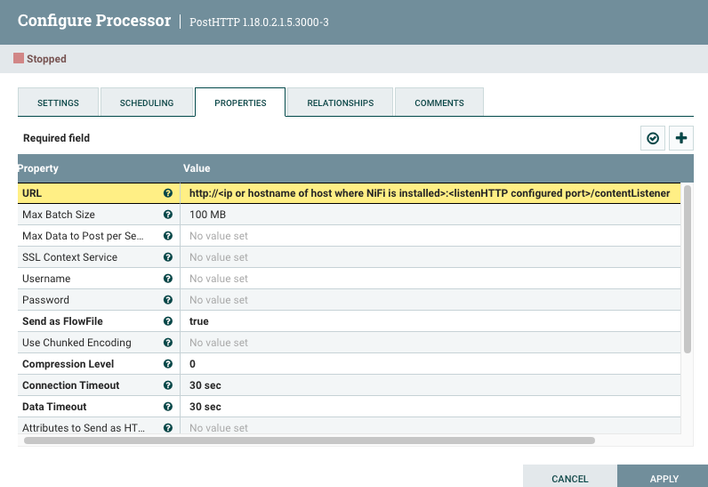
Task: Open help icon for Compression Level
Action: (x=168, y=364)
